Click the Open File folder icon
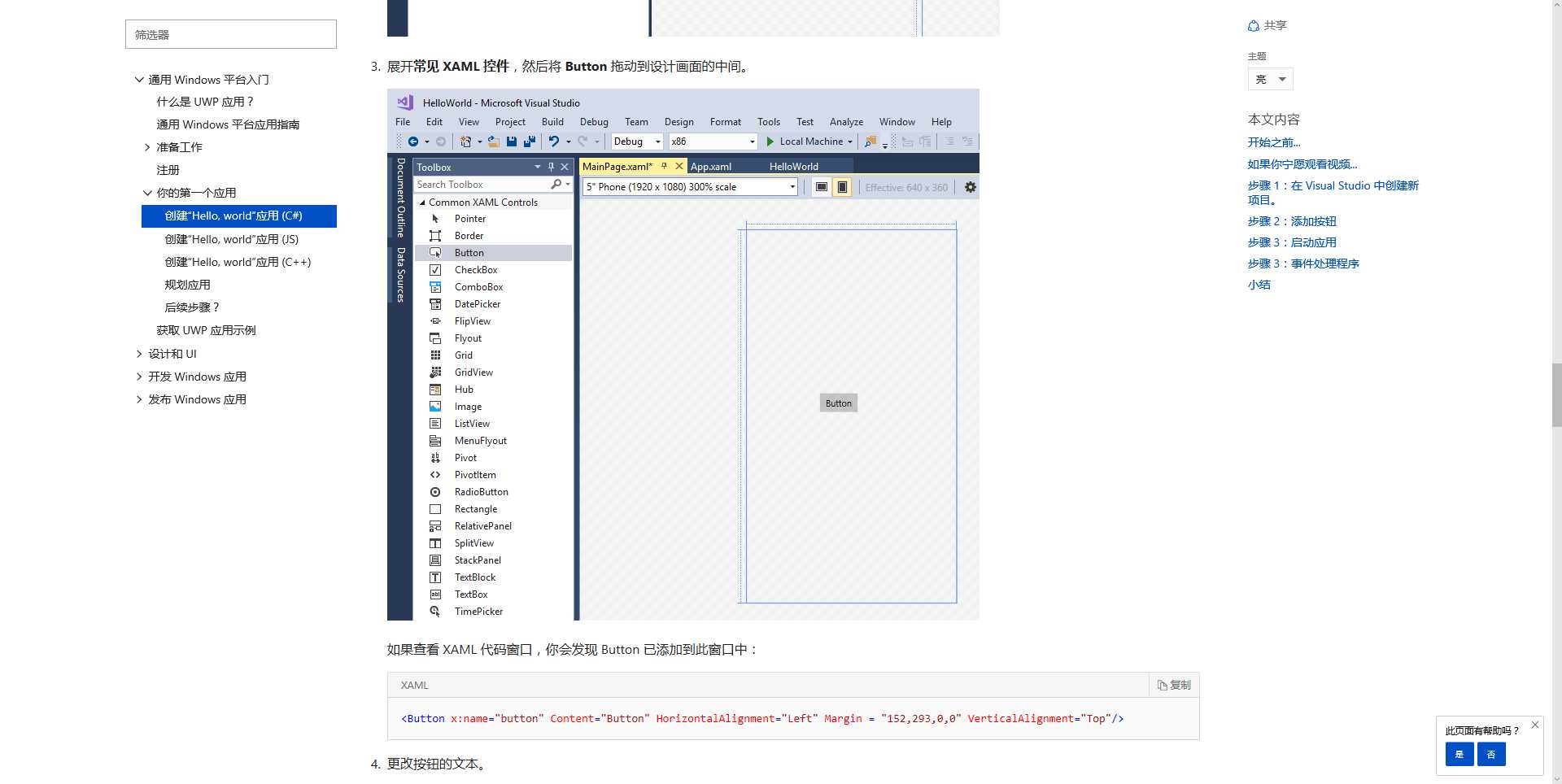Viewport: 1562px width, 784px height. coord(493,142)
